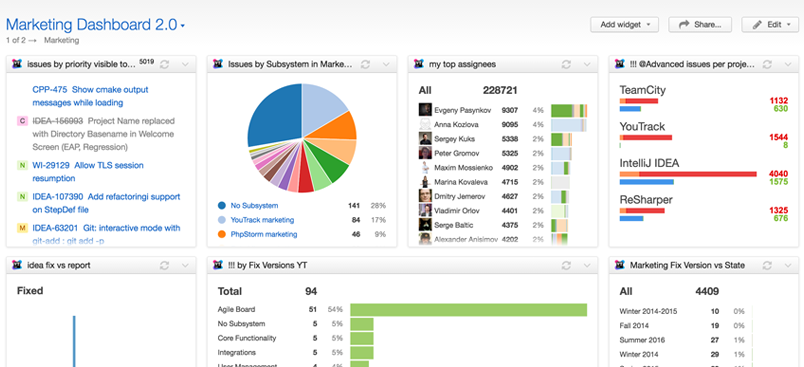Refresh the Issues by Subsystem widget
804x367 pixels.
pyautogui.click(x=366, y=64)
